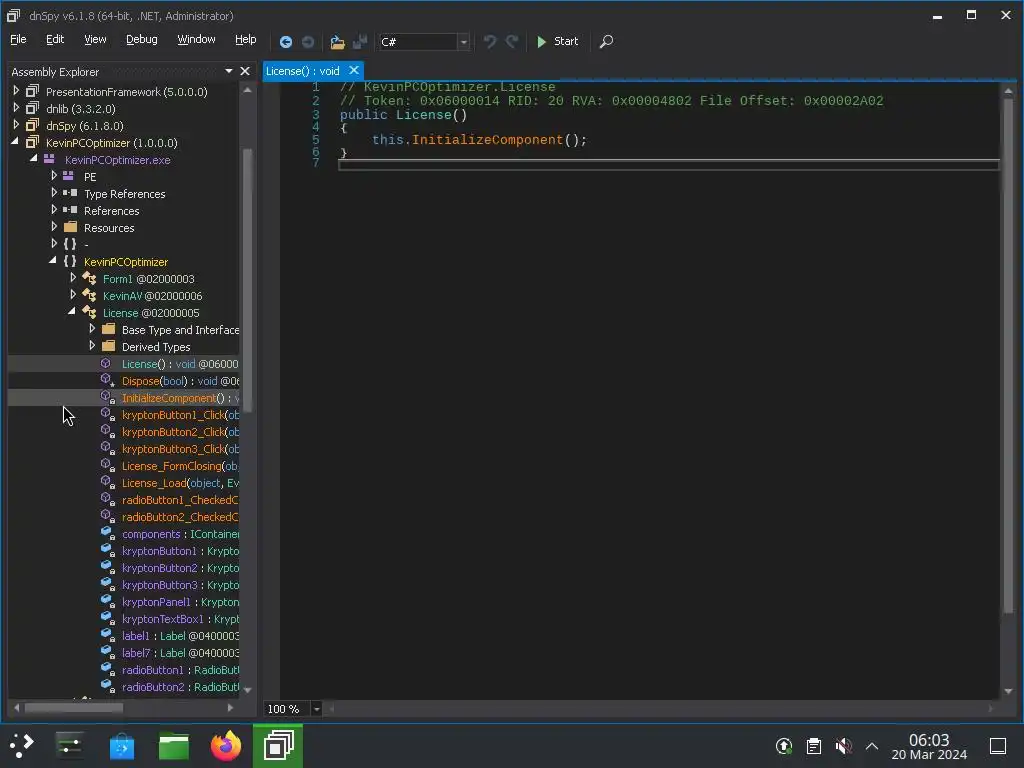
Task: Expand the Derived Types folder
Action: [92, 346]
